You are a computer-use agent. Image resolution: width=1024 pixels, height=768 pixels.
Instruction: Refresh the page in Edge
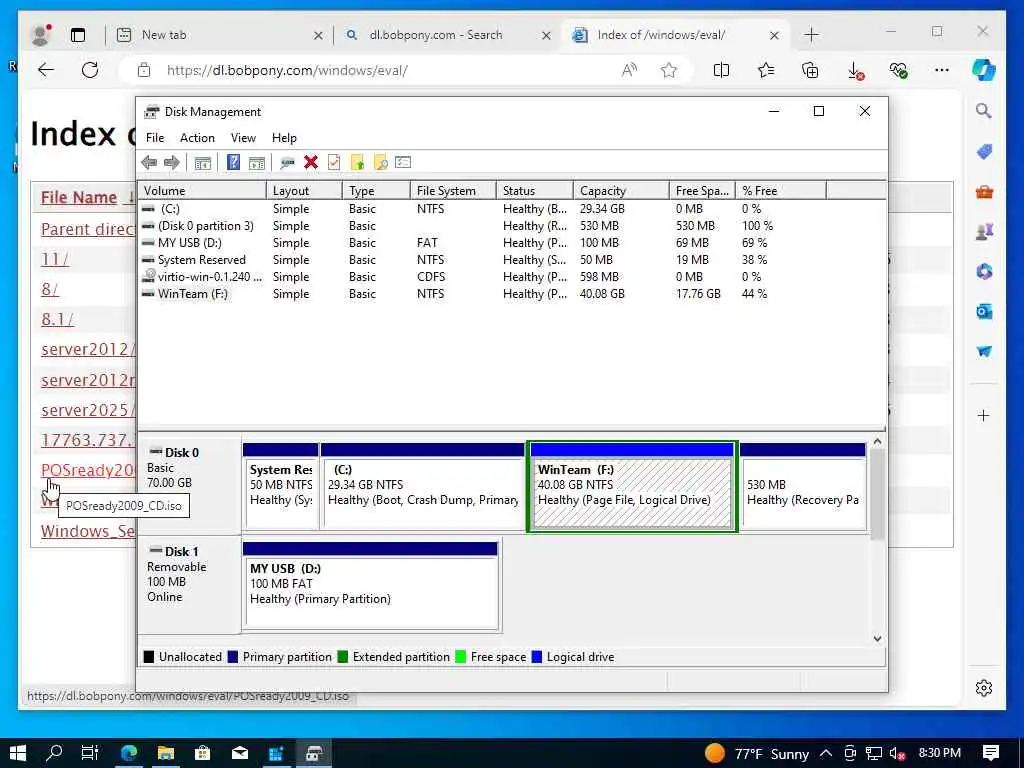click(x=90, y=71)
